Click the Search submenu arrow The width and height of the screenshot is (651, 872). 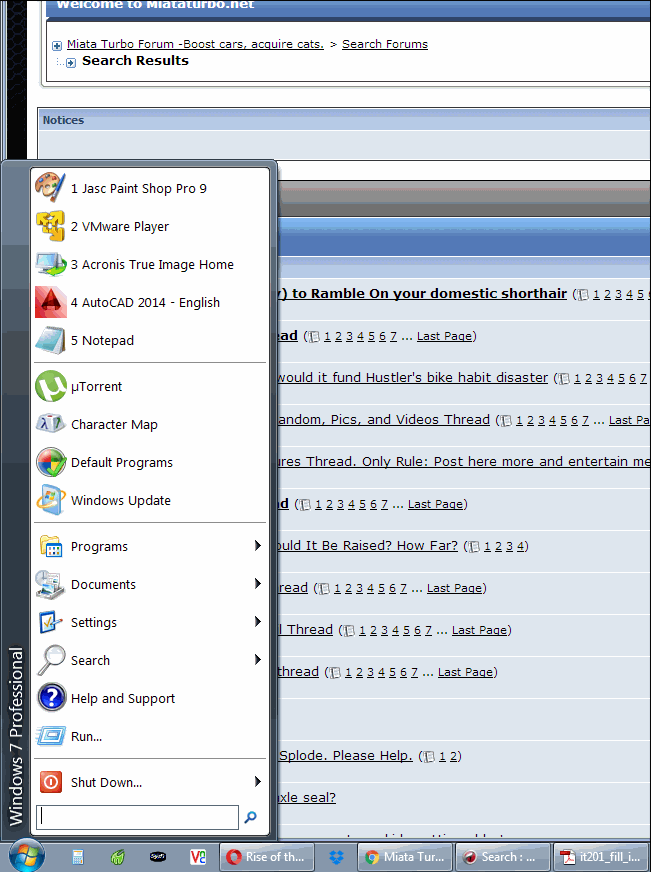257,660
